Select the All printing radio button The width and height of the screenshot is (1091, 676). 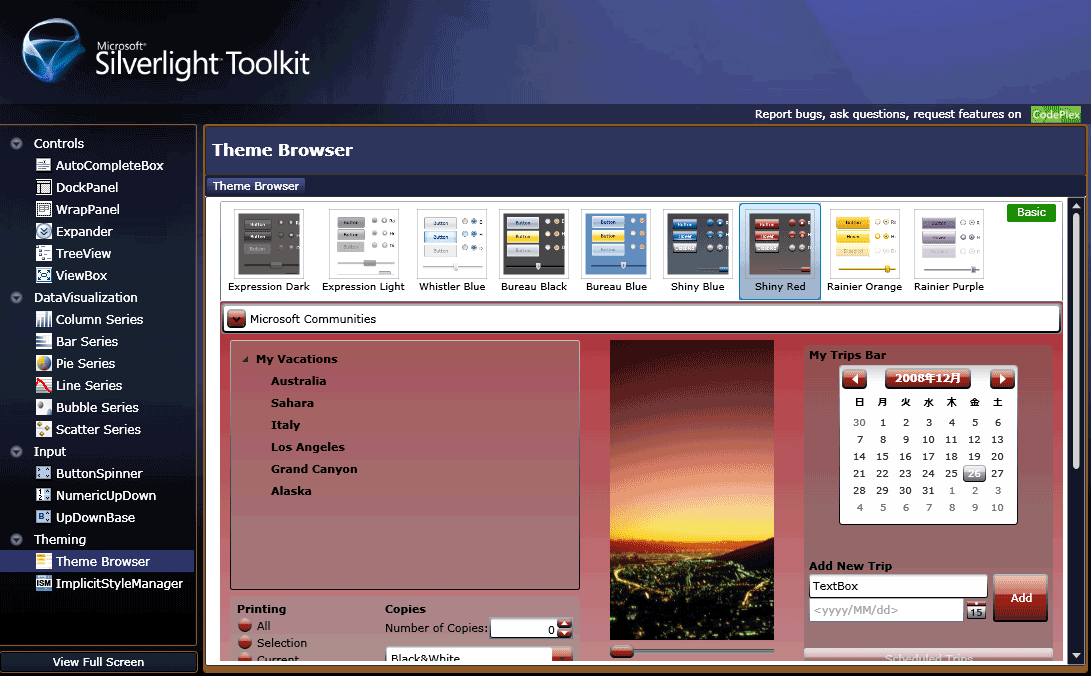point(244,626)
